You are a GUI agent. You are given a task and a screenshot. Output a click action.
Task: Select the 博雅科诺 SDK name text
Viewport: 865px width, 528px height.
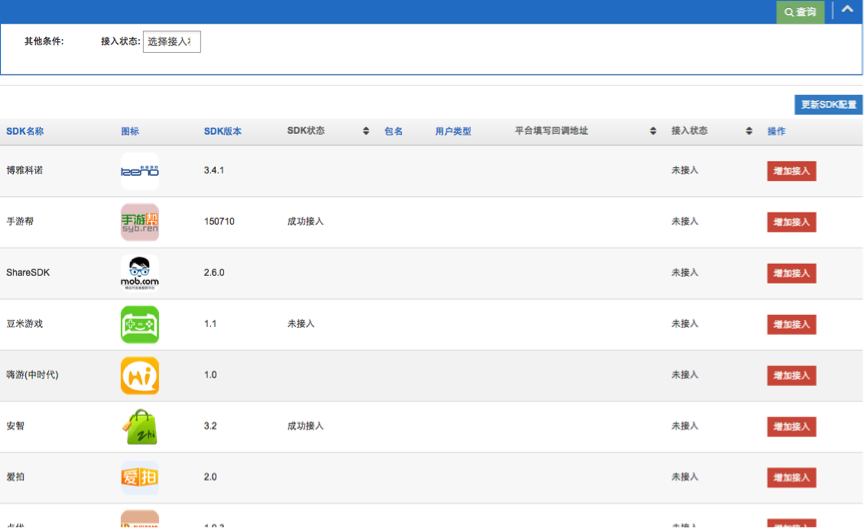pos(24,170)
